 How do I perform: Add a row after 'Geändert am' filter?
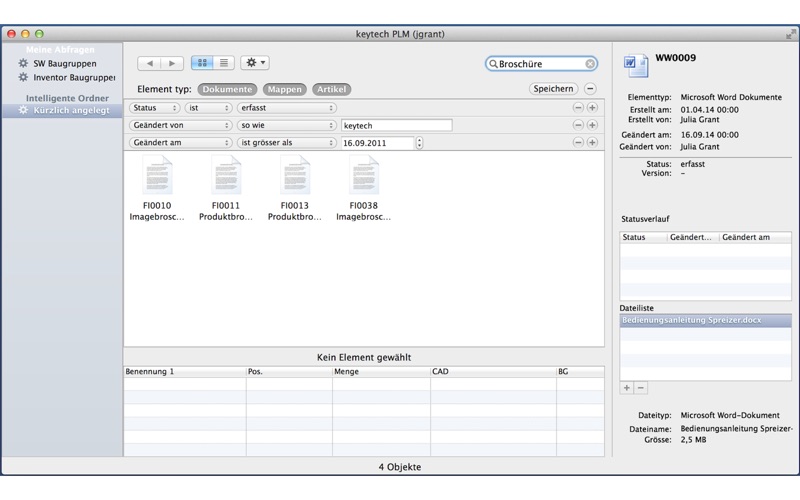click(x=592, y=142)
